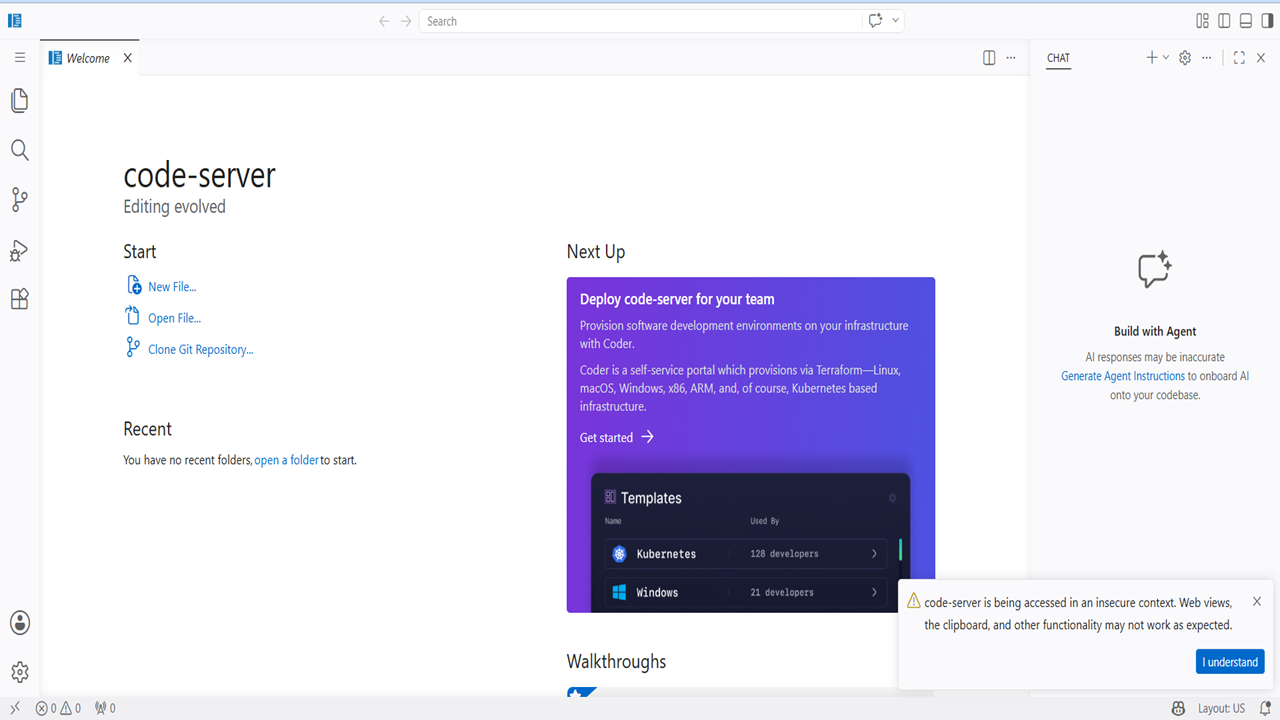Select the Welcome editor tab
The width and height of the screenshot is (1280, 720).
89,58
